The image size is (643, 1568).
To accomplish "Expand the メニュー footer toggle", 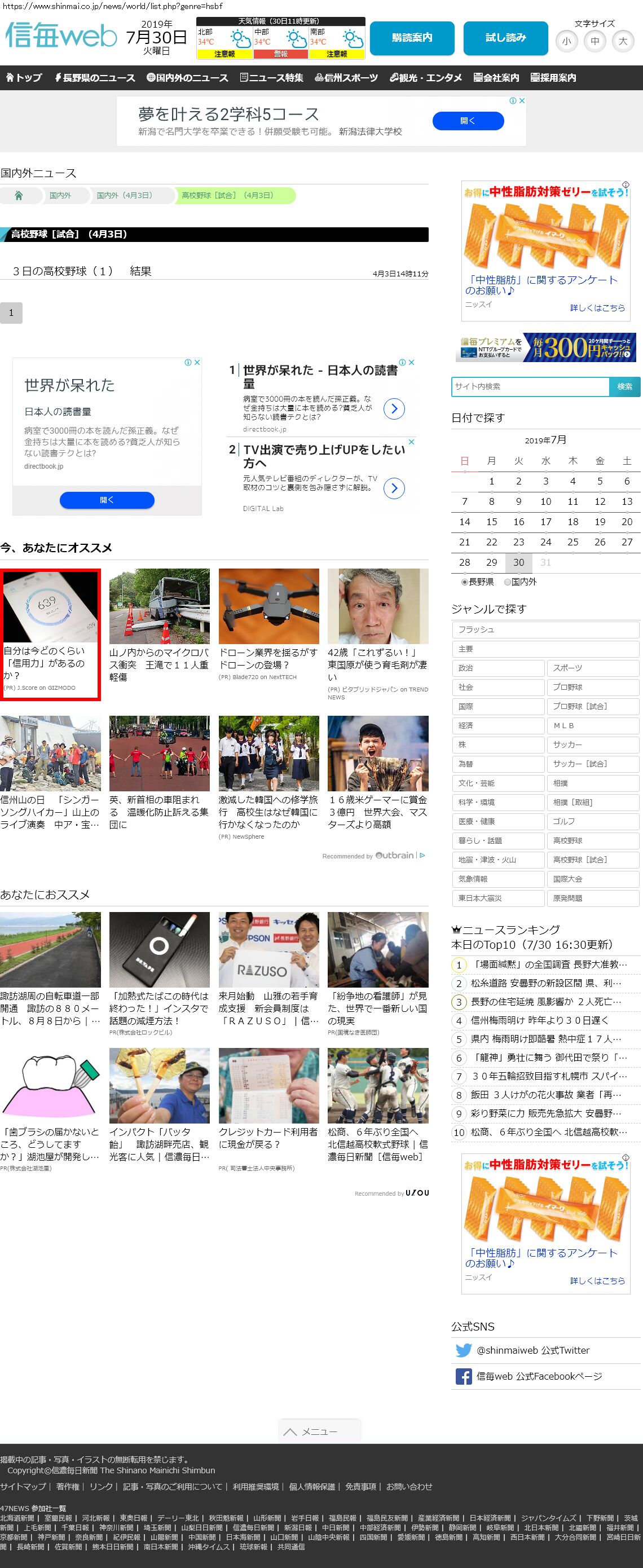I will (319, 1432).
